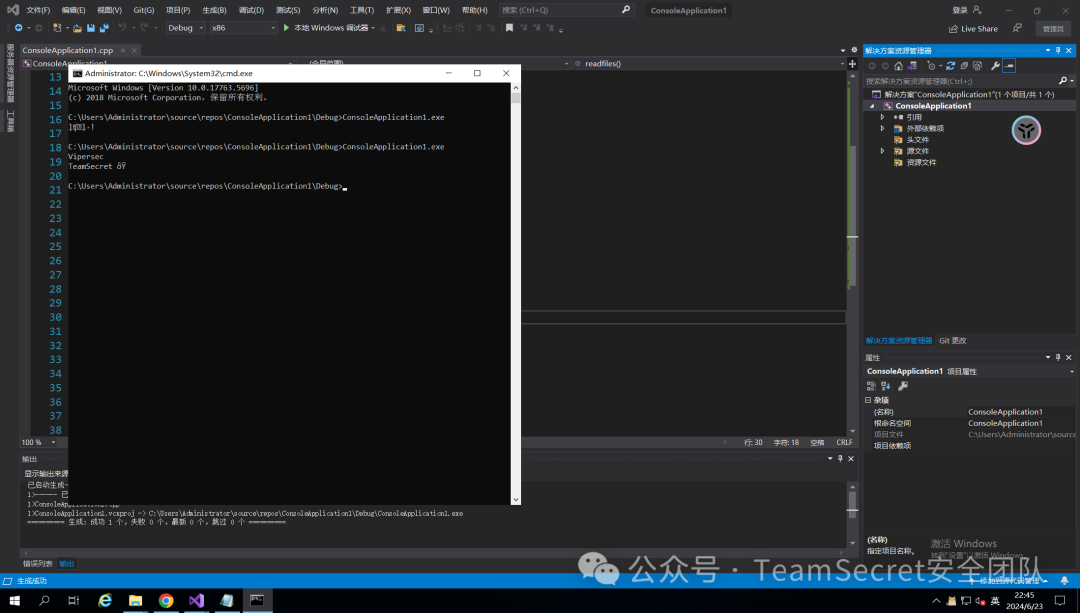Click the Open File folder icon in toolbar

(77, 28)
